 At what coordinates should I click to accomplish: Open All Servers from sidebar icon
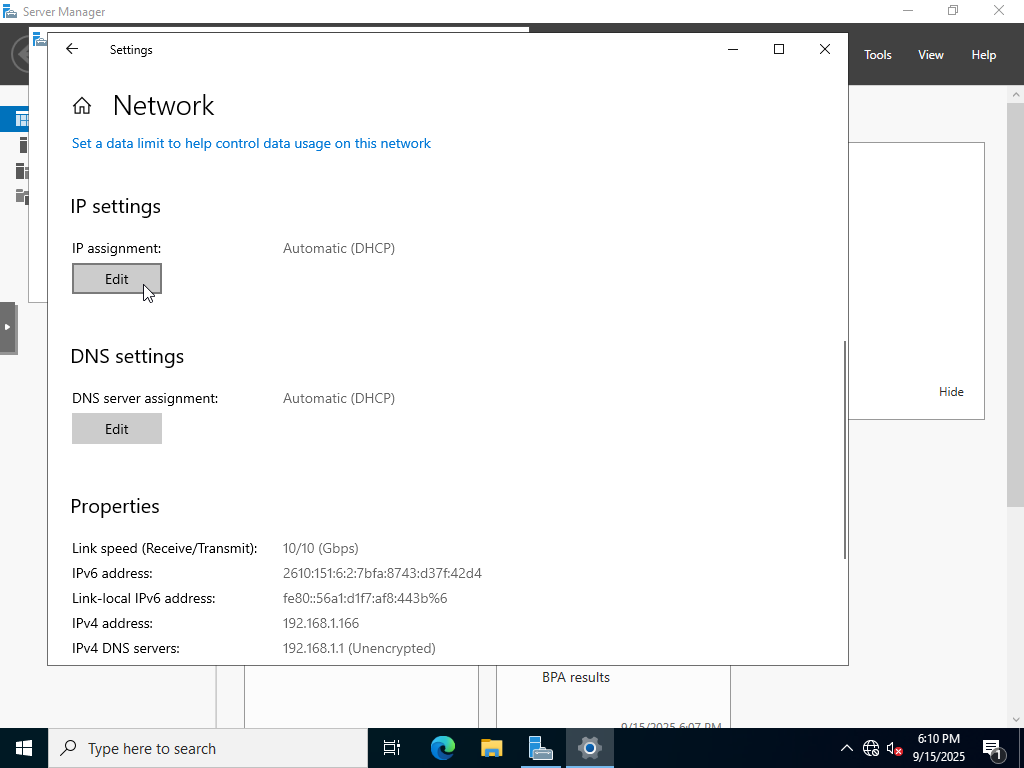coord(22,171)
